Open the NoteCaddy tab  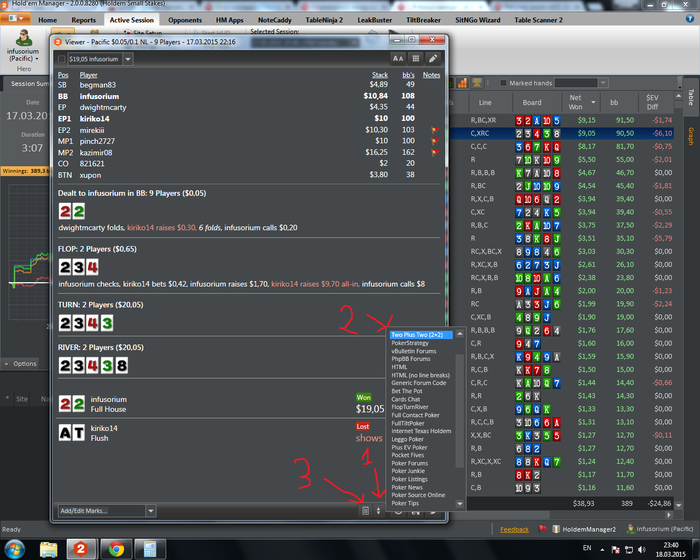pyautogui.click(x=275, y=20)
